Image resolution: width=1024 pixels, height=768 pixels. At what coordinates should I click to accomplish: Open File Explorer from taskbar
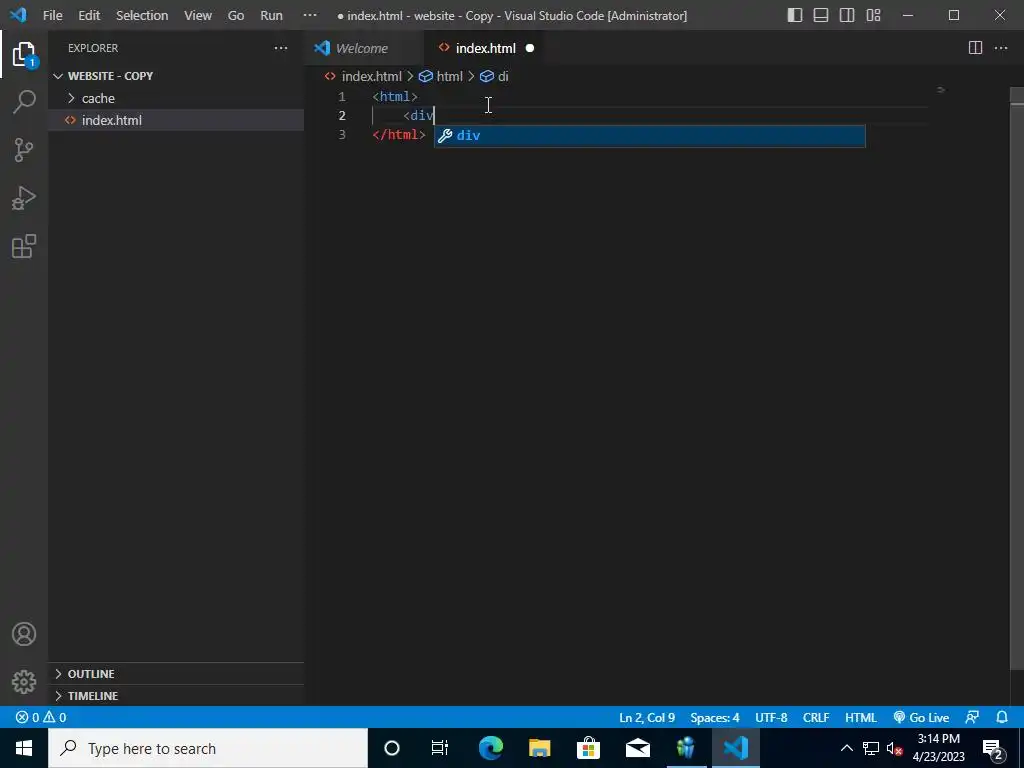click(x=539, y=748)
